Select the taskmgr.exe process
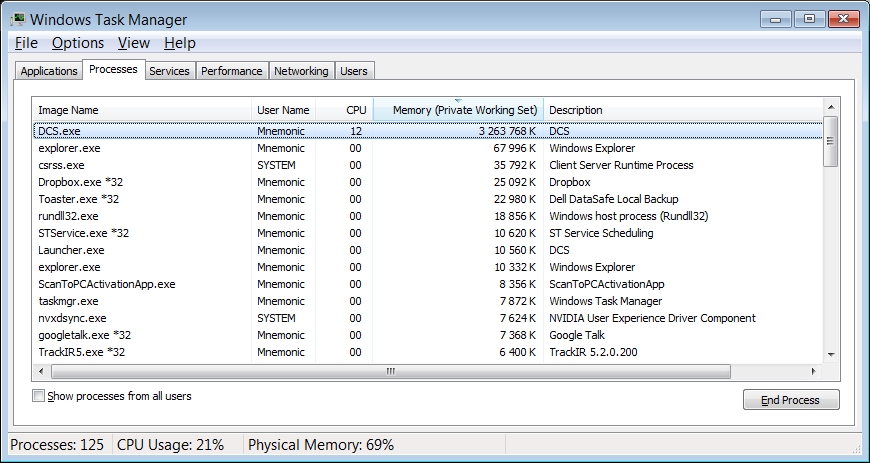This screenshot has width=870, height=463. pyautogui.click(x=428, y=301)
